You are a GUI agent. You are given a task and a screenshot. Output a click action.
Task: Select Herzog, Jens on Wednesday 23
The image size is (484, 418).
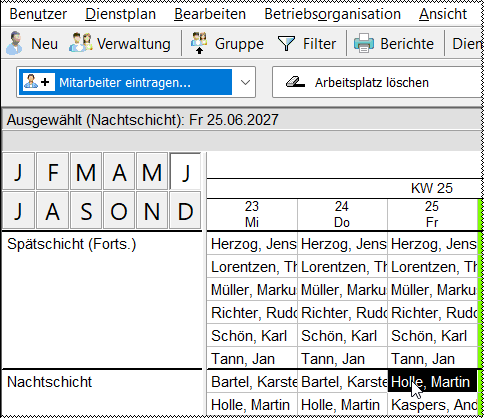point(252,244)
